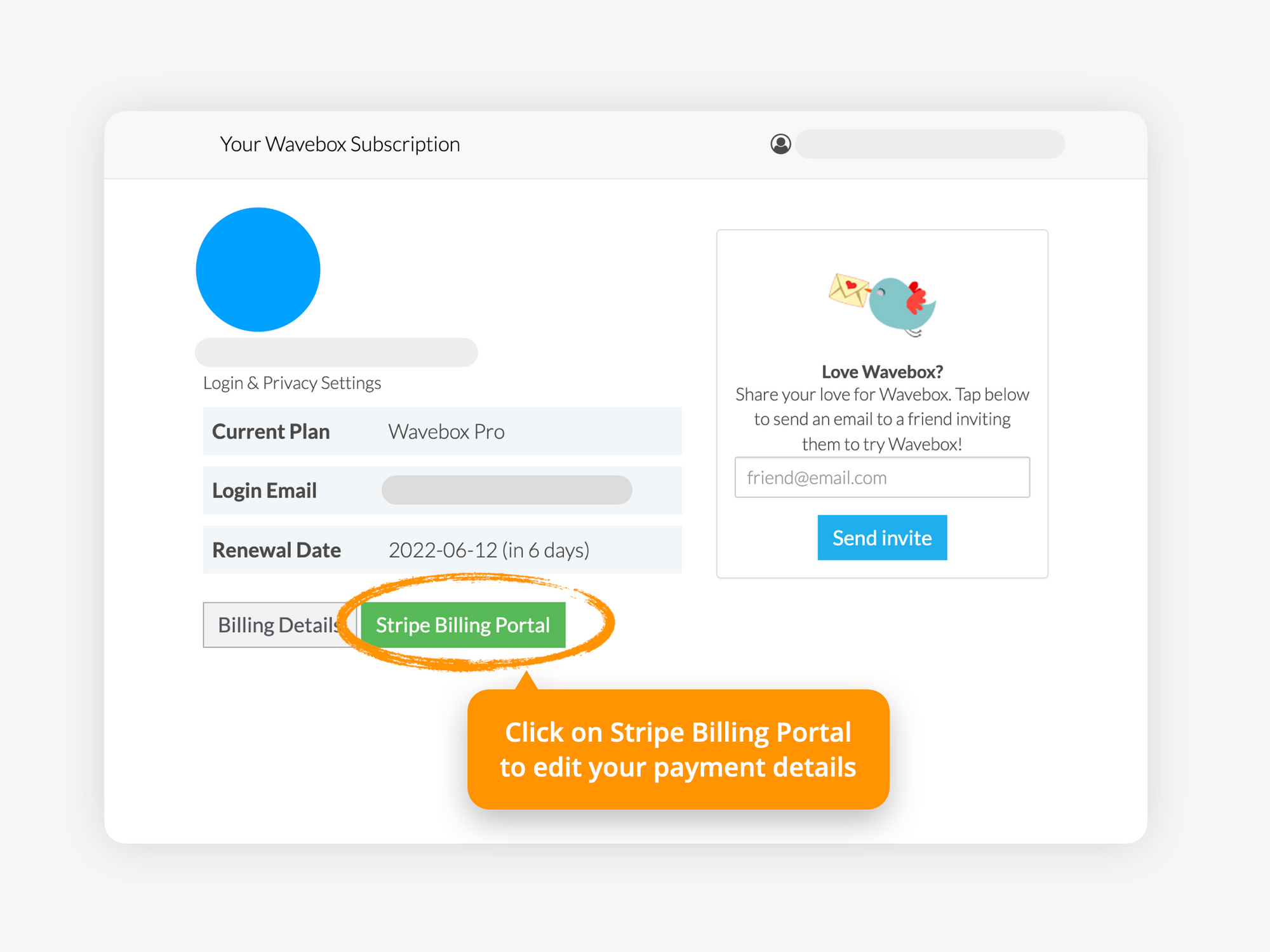The height and width of the screenshot is (952, 1270).
Task: Select the Current Plan row
Action: coord(442,431)
